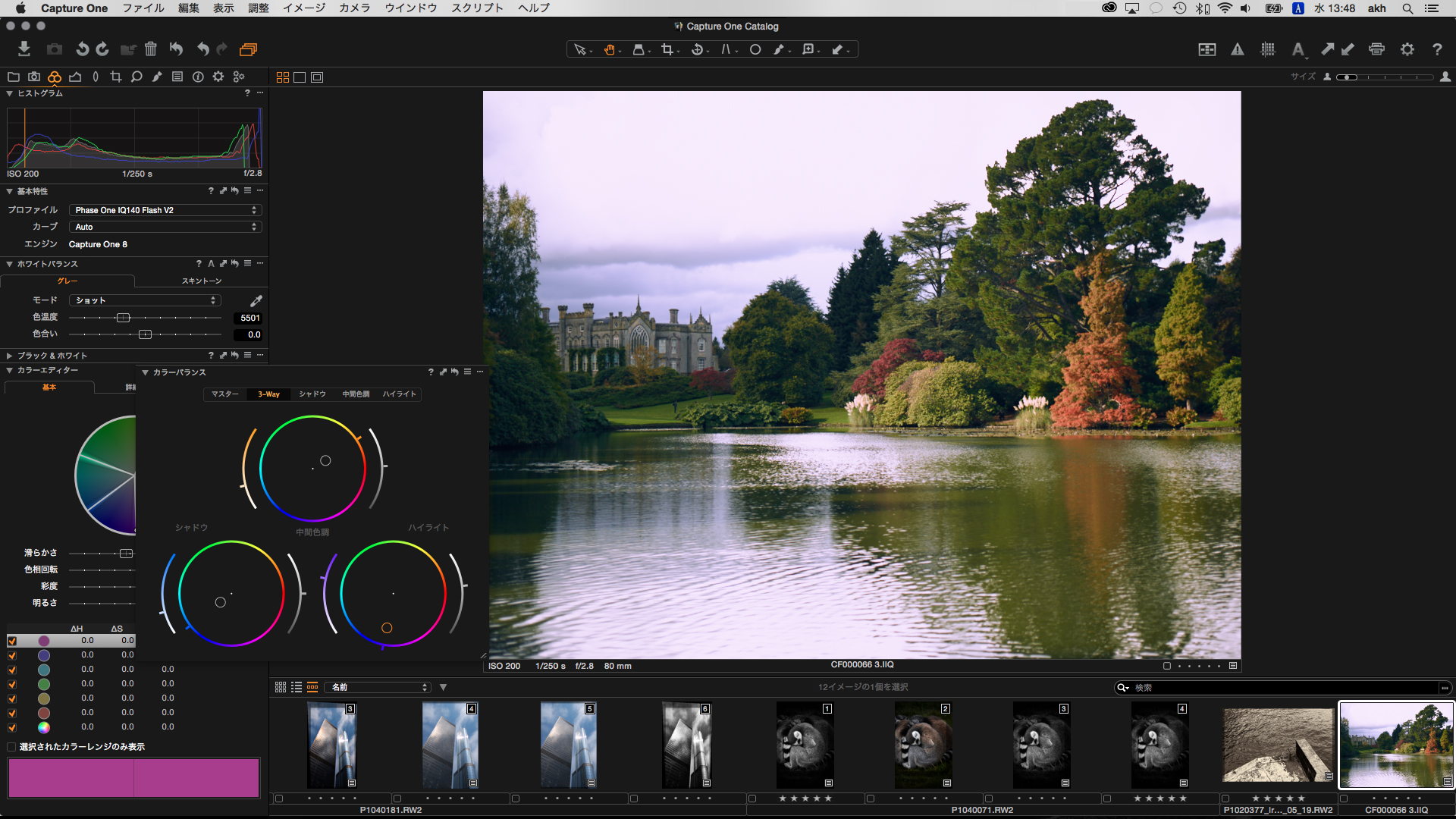The image size is (1456, 819).
Task: Select the Highlight color balance tab
Action: click(x=399, y=394)
